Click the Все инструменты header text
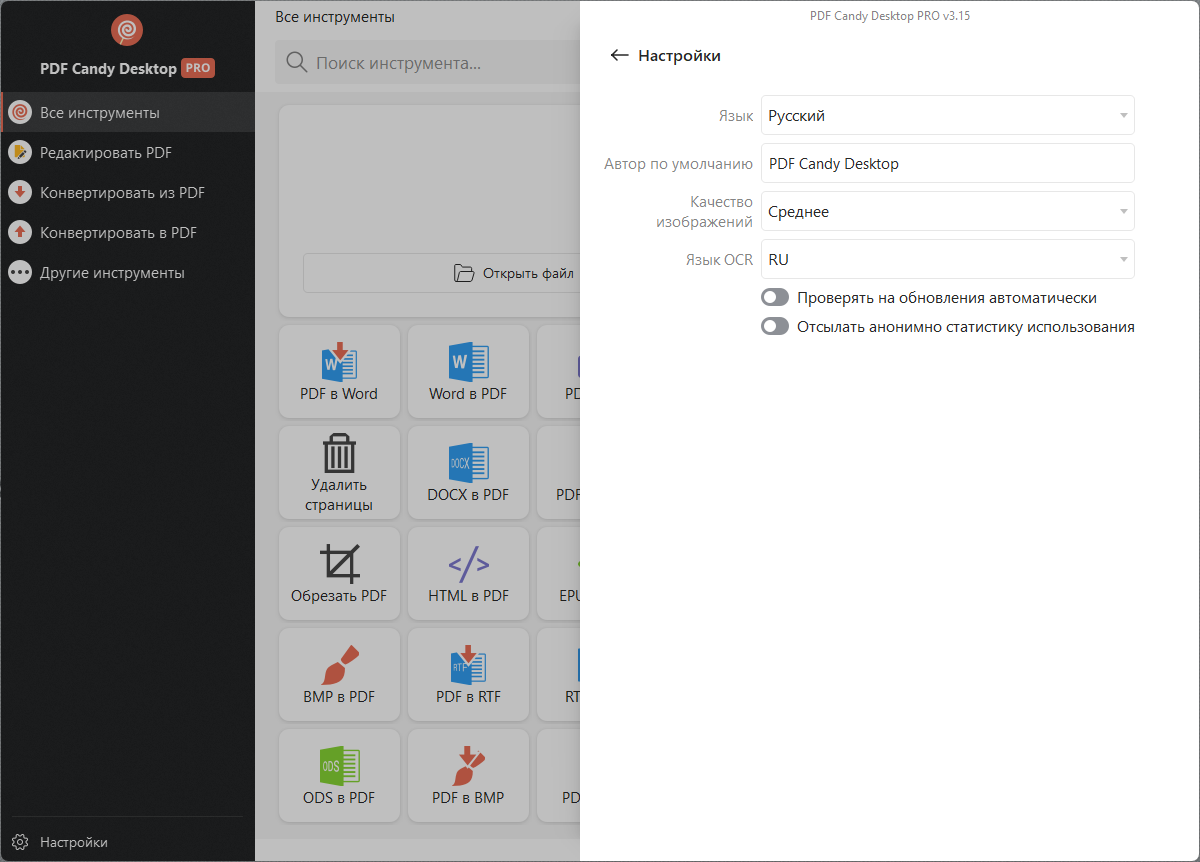This screenshot has height=862, width=1200. (335, 17)
